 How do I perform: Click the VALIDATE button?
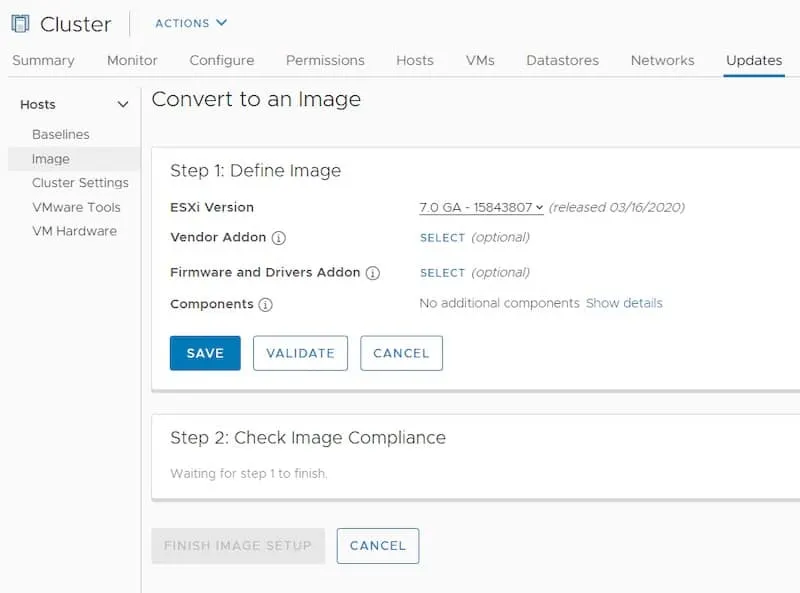pyautogui.click(x=301, y=353)
